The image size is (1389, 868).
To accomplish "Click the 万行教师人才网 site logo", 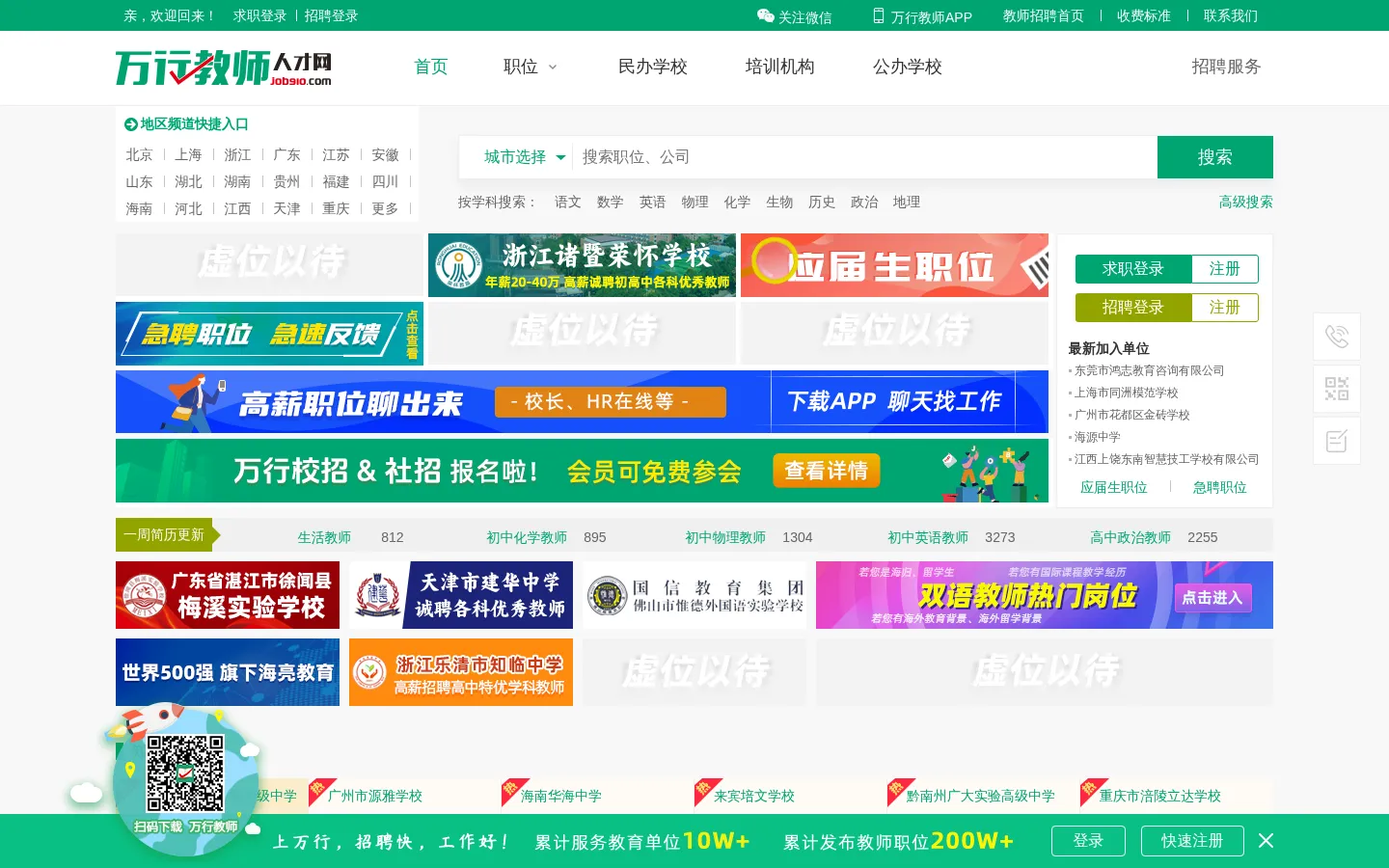I will pyautogui.click(x=224, y=68).
